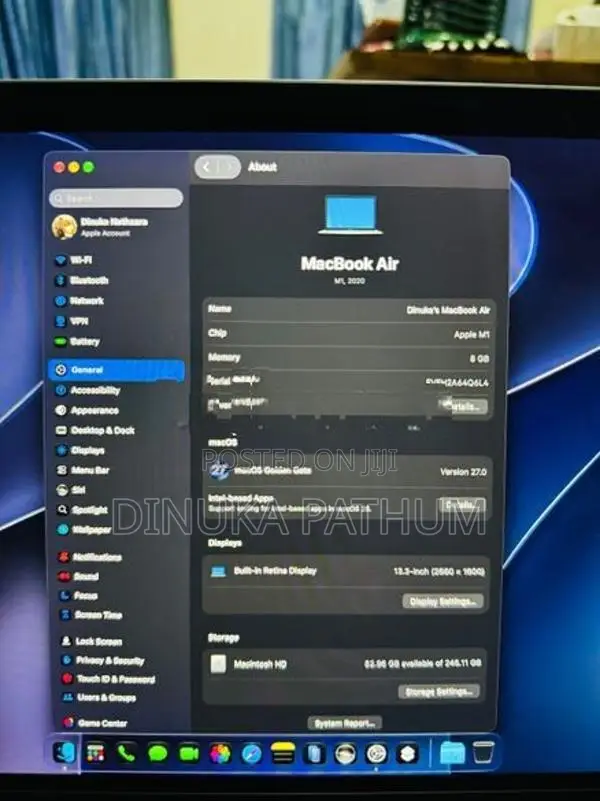Image resolution: width=600 pixels, height=801 pixels.
Task: Open Menu Bar settings
Action: [83, 470]
